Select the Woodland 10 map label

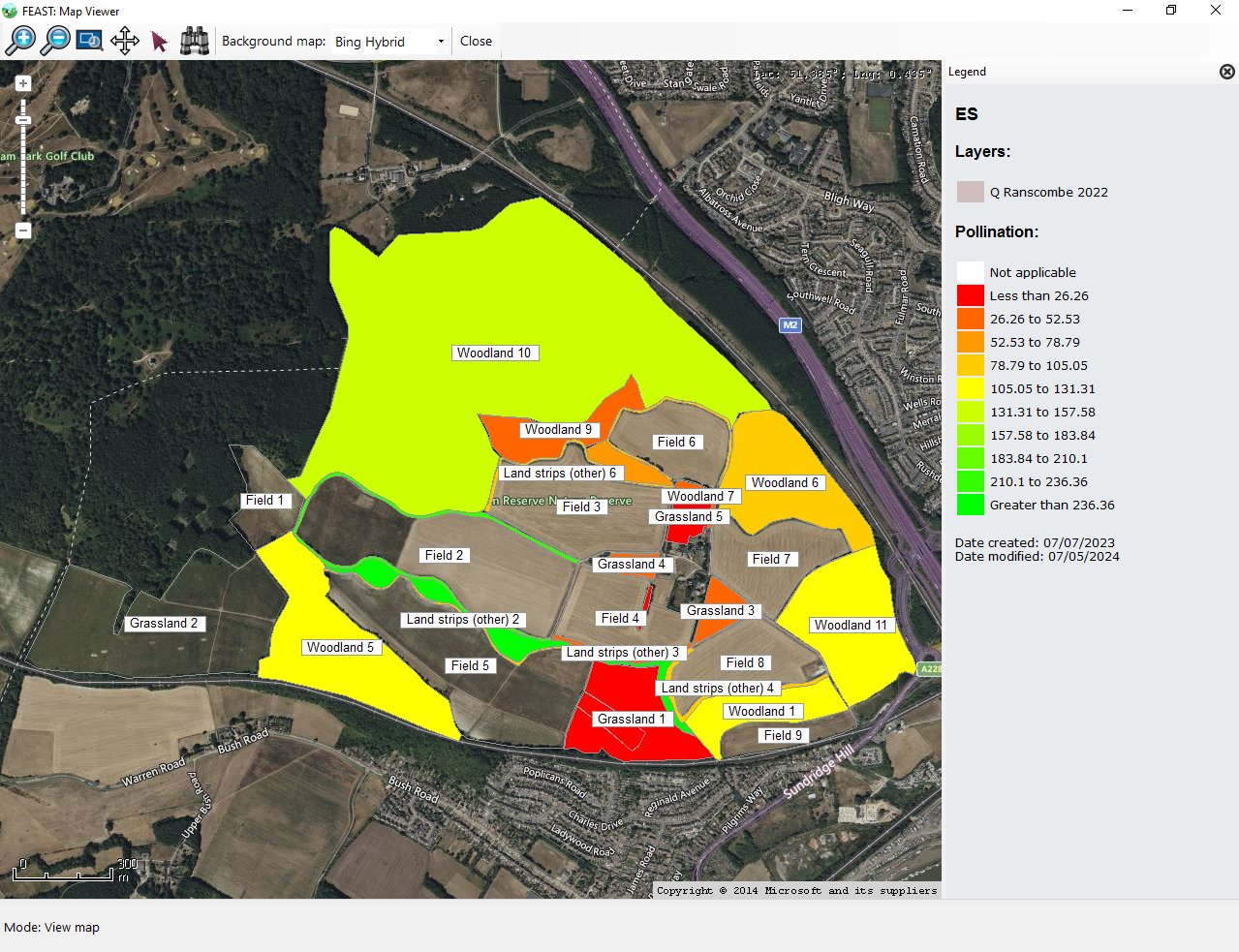494,353
